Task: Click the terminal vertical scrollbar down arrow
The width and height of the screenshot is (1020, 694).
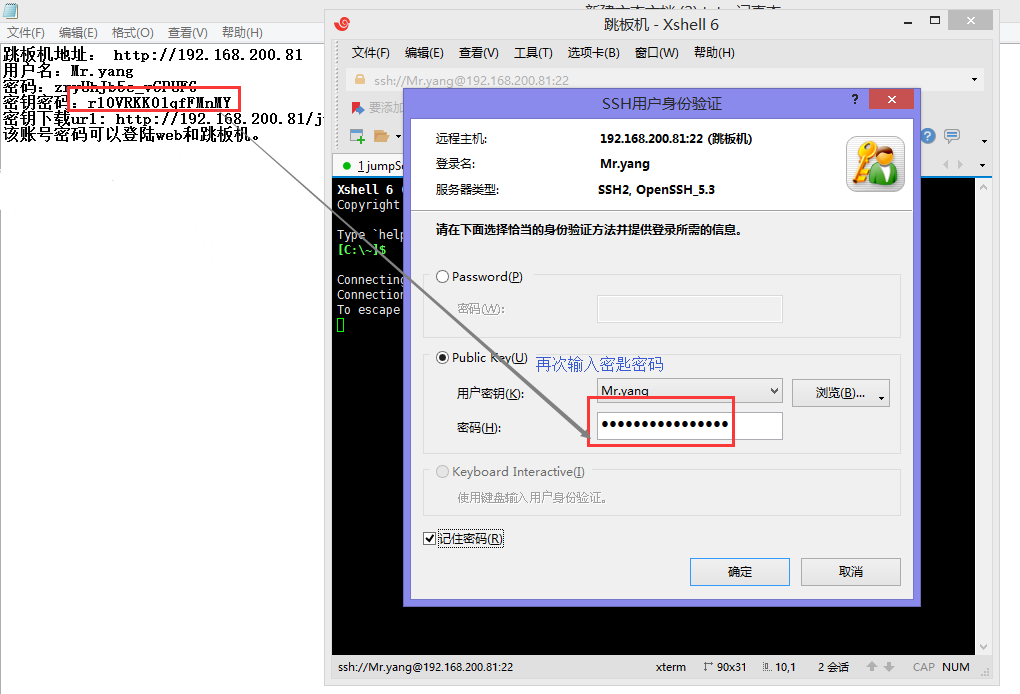Action: pos(984,647)
